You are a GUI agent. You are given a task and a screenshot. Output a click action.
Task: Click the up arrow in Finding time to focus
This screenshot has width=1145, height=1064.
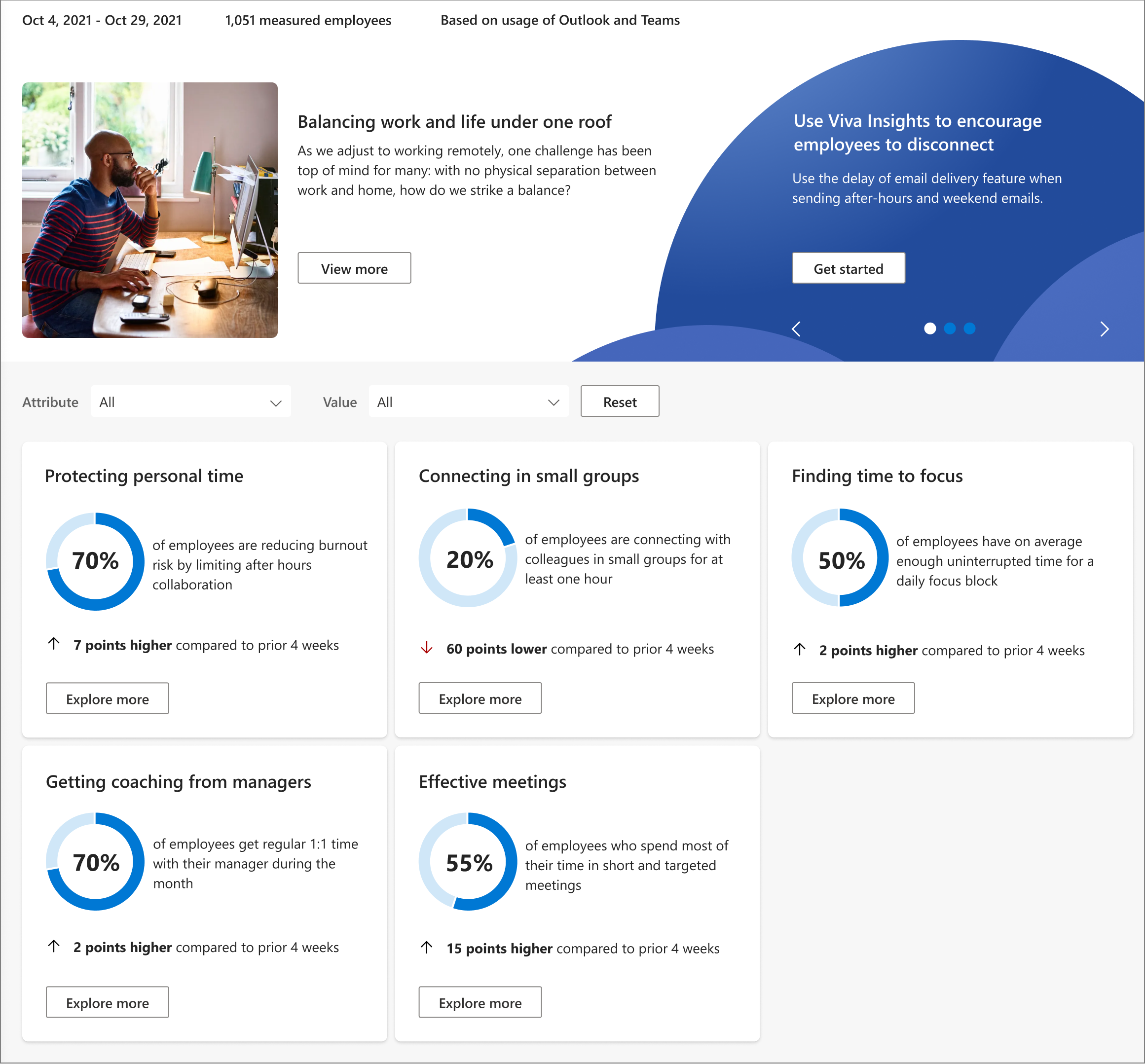click(x=800, y=650)
